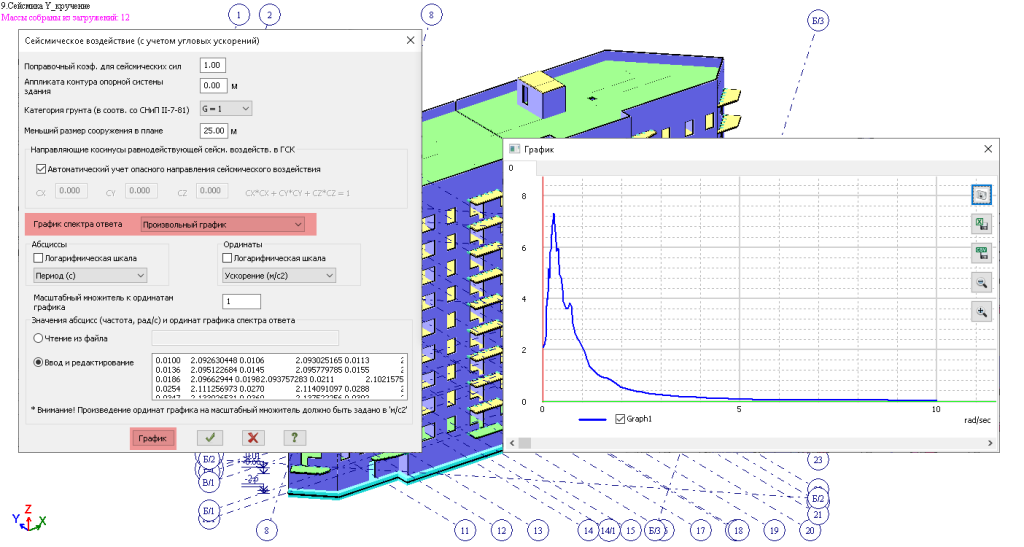Toggle Graph1 legend checkbox
The width and height of the screenshot is (1024, 547).
tap(621, 419)
